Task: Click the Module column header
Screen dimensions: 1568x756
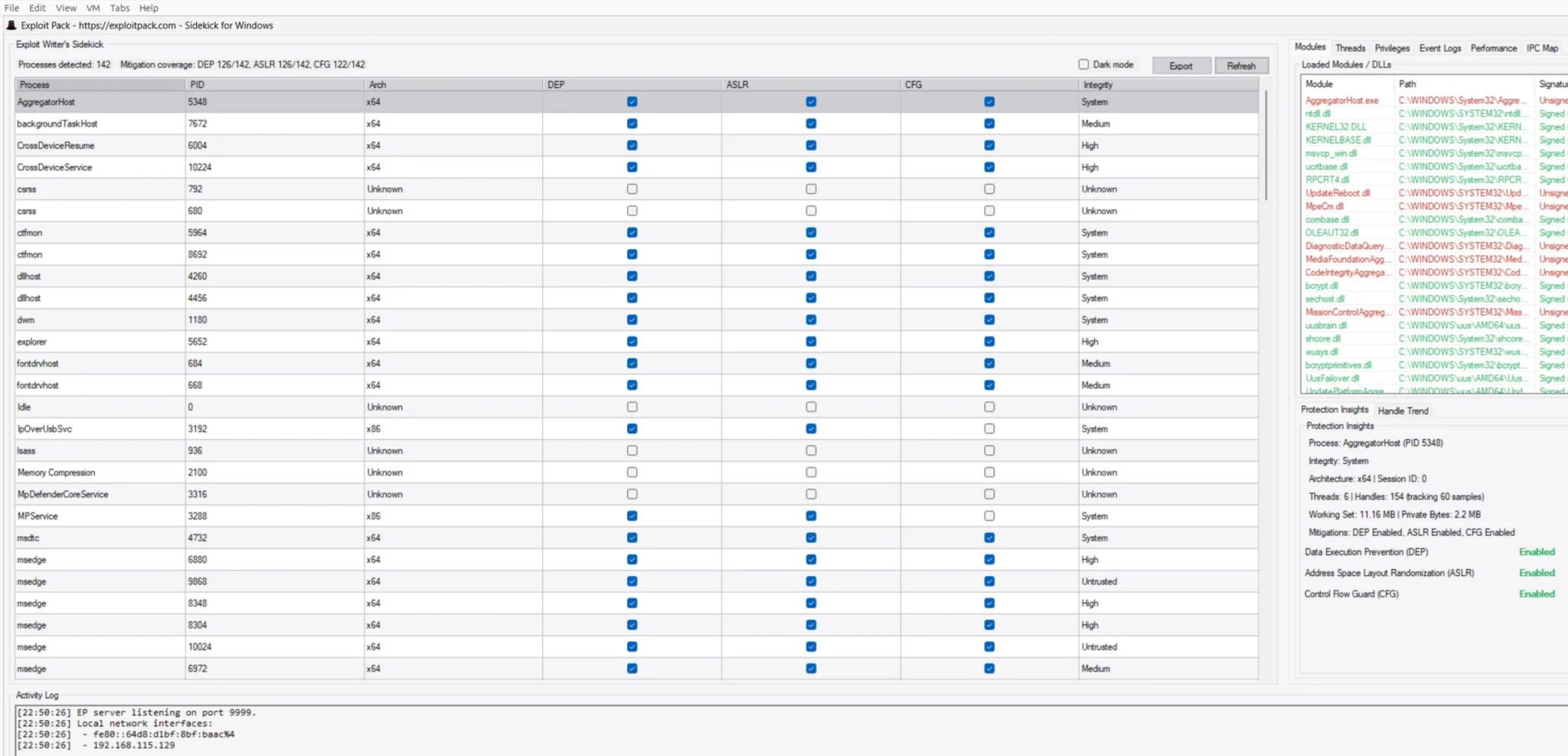Action: tap(1347, 83)
